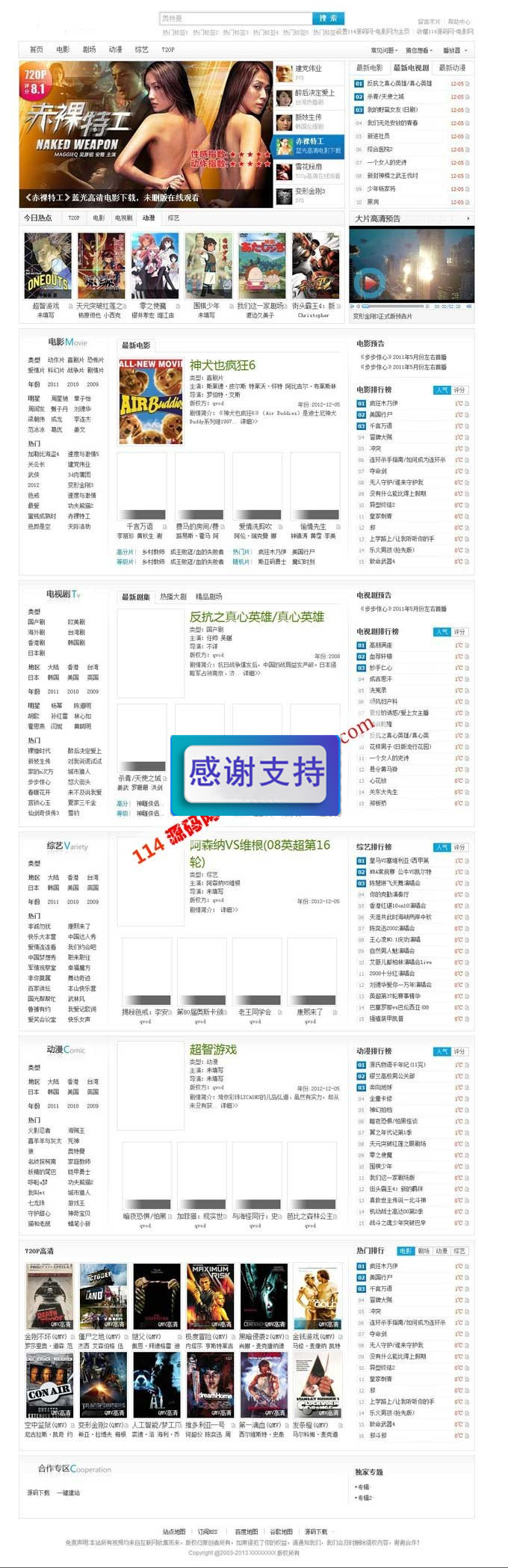Viewport: 508px width, 1568px height.
Task: Open the 阿森纳VS维根 variety title
Action: 259,852
